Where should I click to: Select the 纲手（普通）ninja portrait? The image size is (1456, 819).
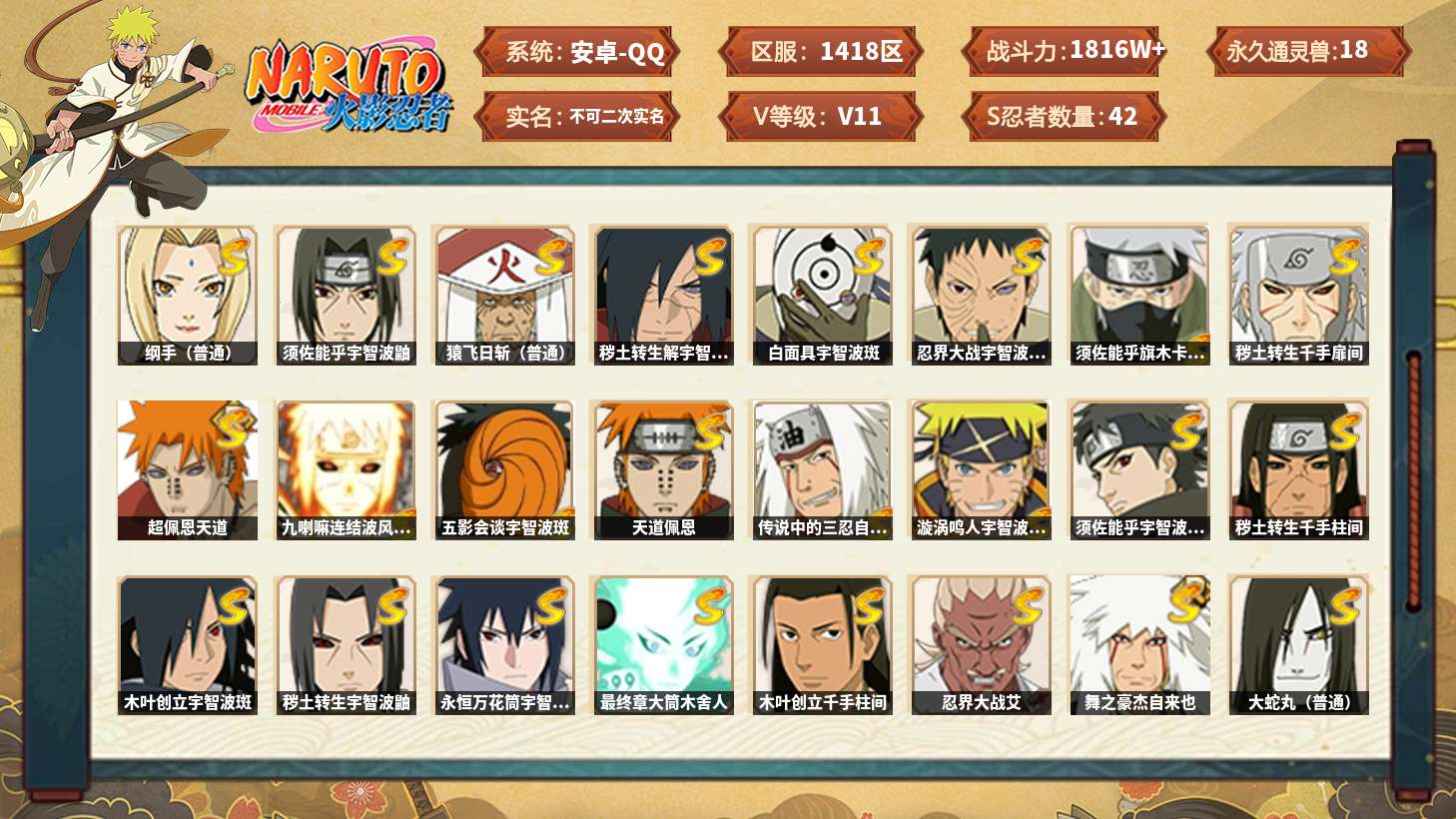187,295
